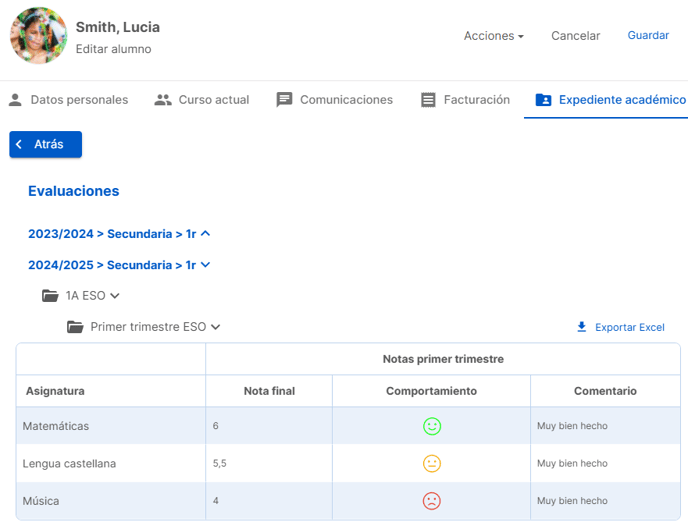
Task: Click the green happy face in Matemáticas row
Action: click(432, 426)
